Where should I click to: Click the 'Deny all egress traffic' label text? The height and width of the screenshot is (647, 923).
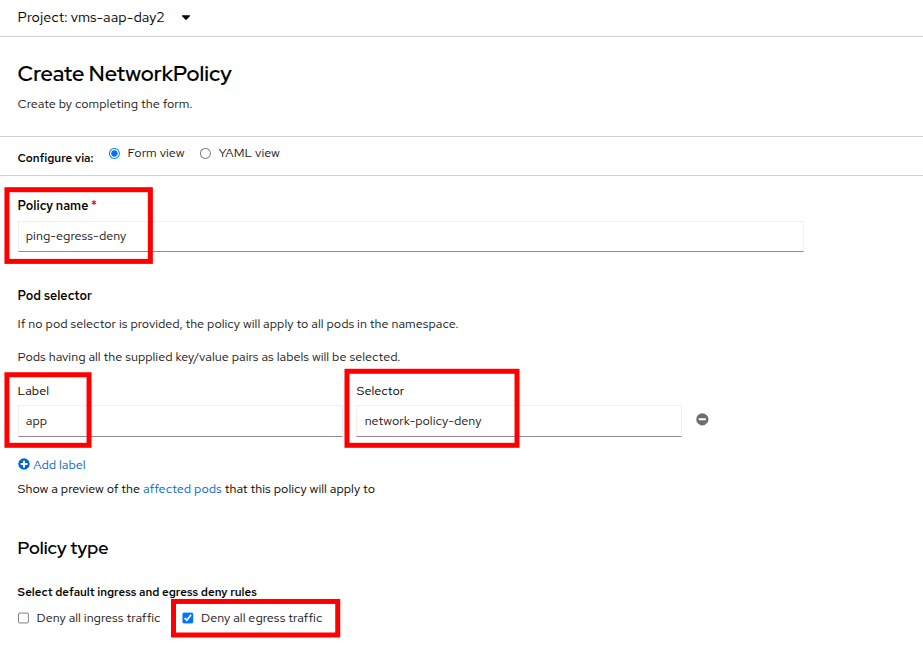(262, 618)
